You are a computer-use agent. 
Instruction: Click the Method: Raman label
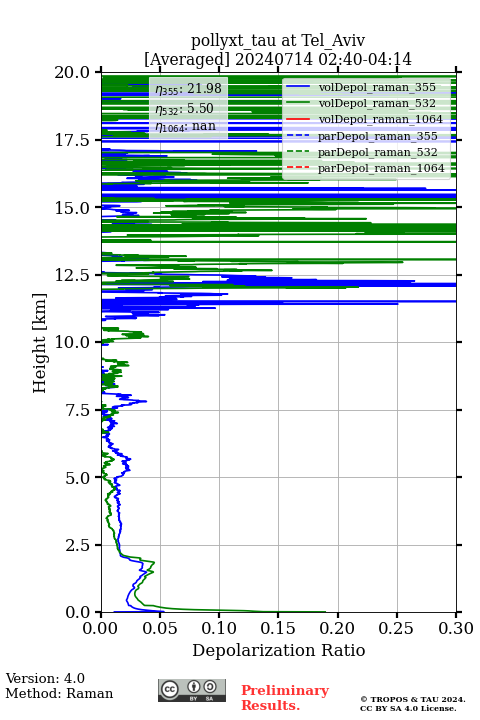pyautogui.click(x=59, y=693)
